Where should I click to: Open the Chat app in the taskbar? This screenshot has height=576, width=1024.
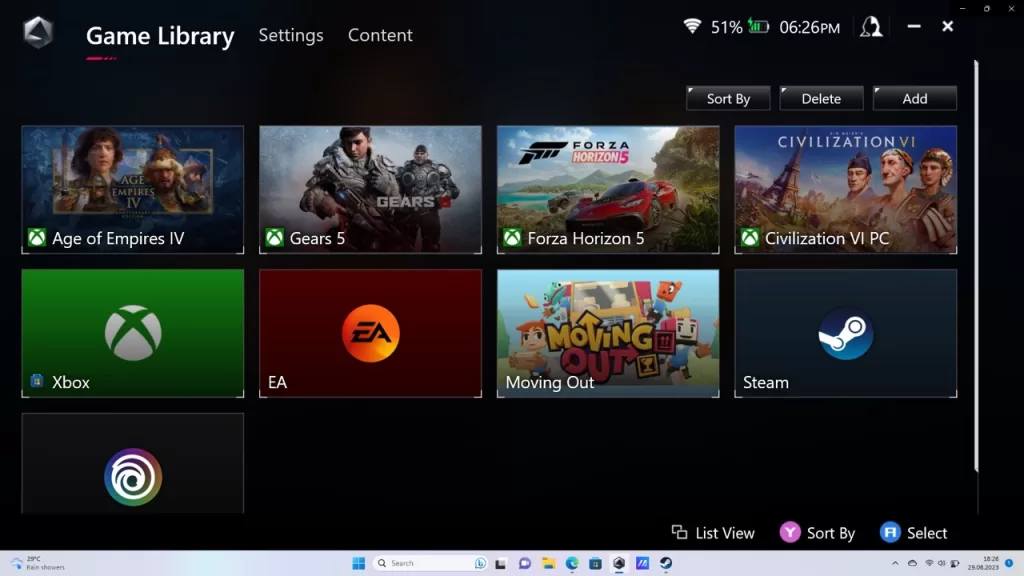click(x=524, y=563)
